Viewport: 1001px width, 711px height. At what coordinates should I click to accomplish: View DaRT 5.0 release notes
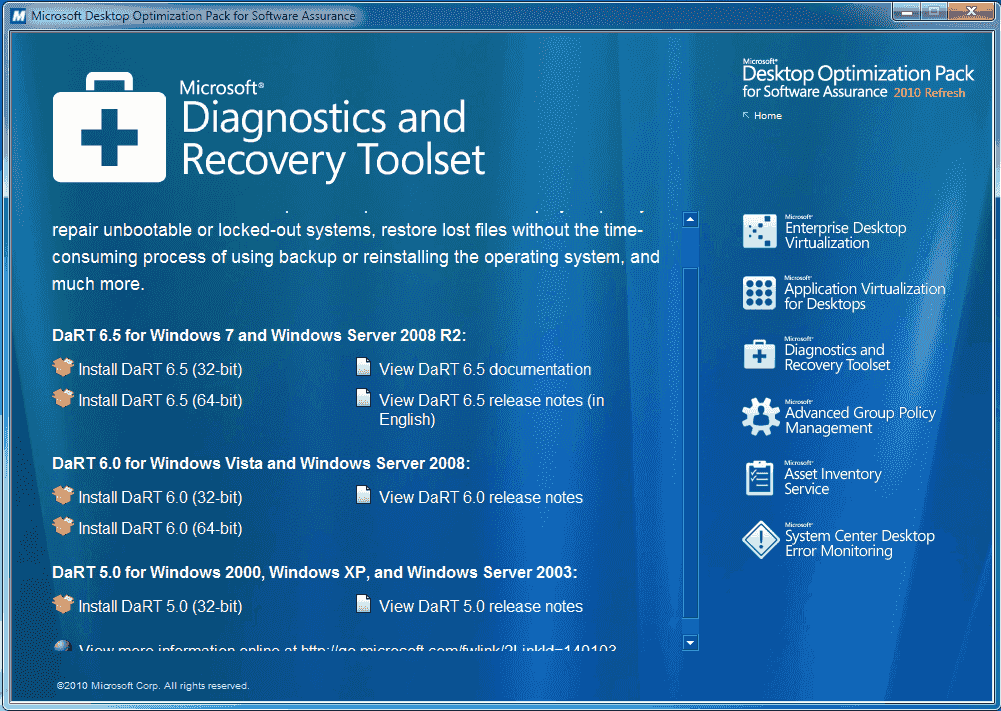click(x=481, y=607)
